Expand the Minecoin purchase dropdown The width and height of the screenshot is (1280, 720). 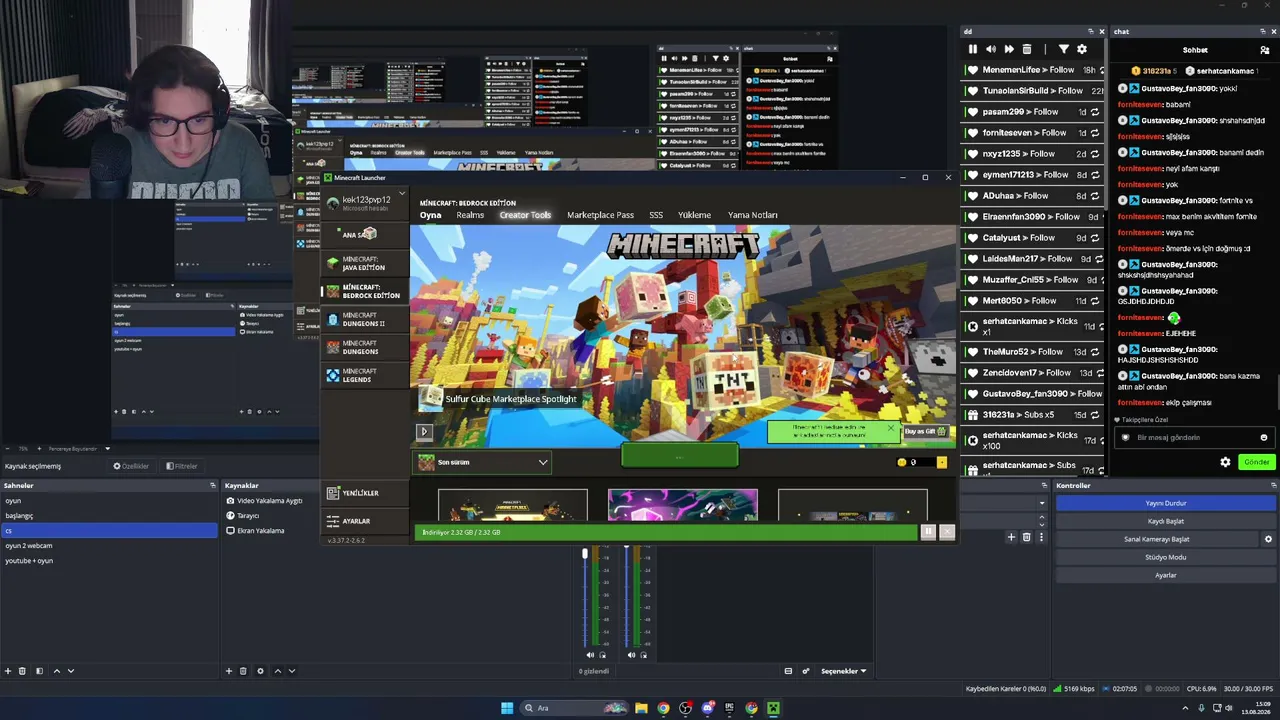pyautogui.click(x=942, y=462)
